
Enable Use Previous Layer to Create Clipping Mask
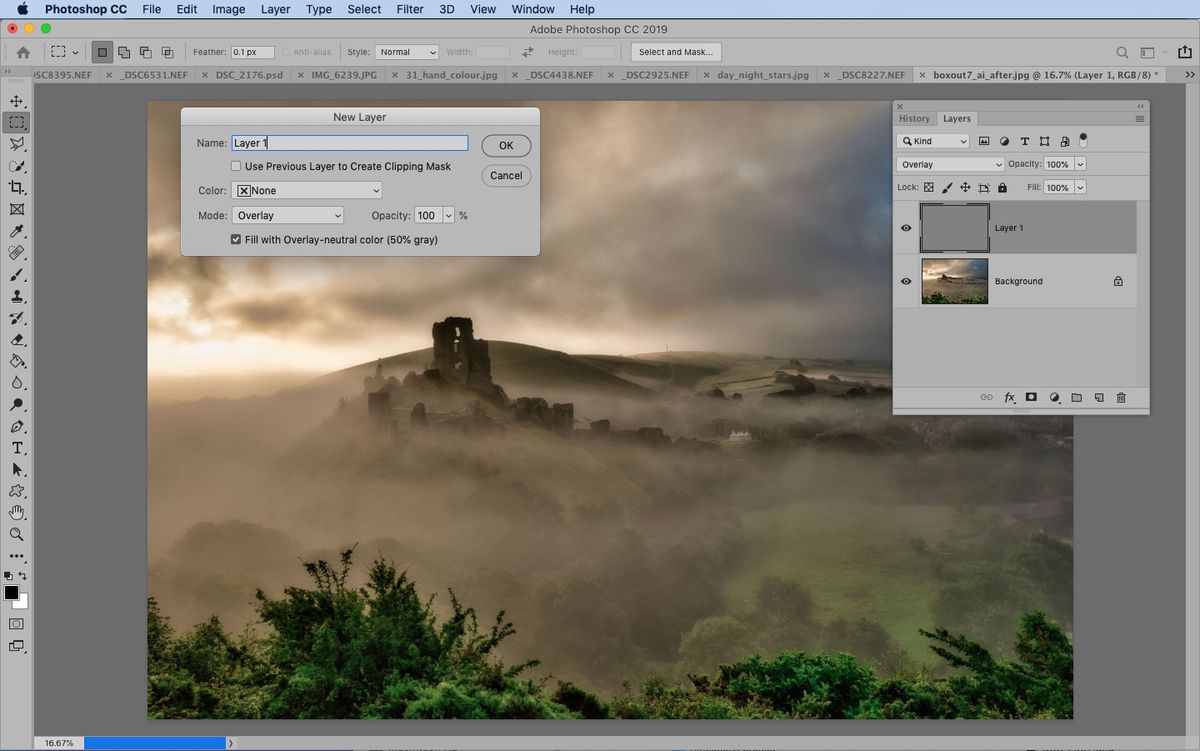236,166
